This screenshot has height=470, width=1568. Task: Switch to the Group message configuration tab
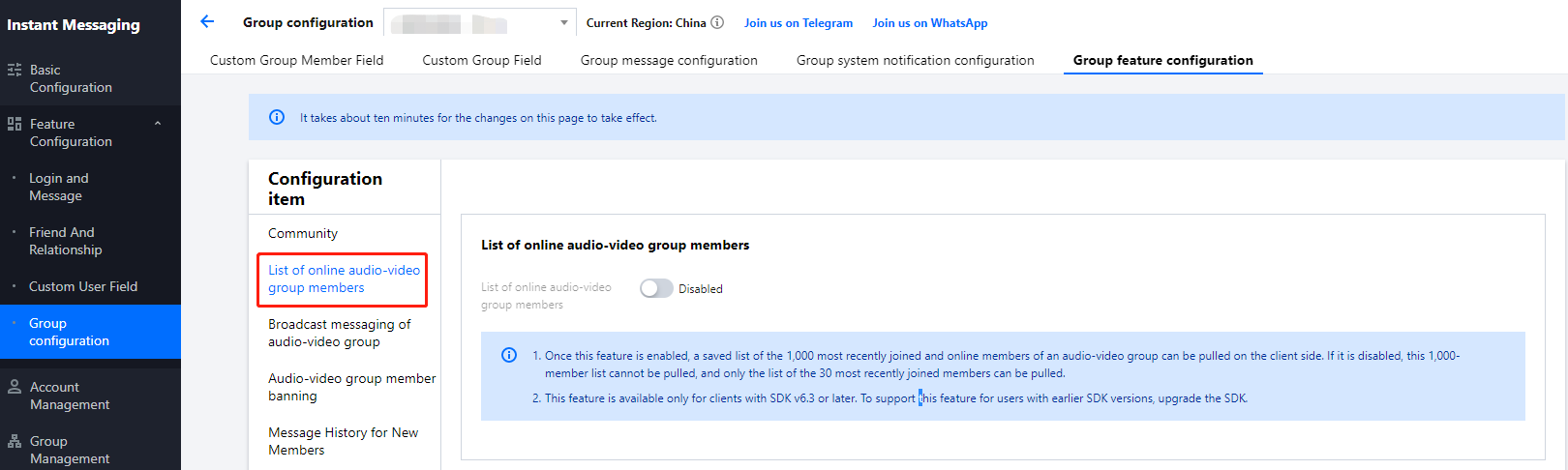[669, 60]
